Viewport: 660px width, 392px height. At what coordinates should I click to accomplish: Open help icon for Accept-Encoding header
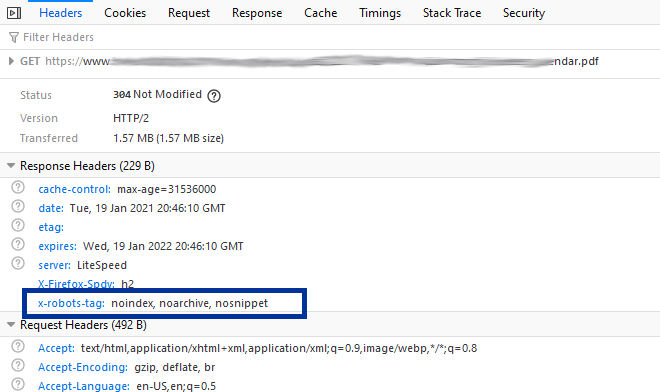[x=18, y=365]
